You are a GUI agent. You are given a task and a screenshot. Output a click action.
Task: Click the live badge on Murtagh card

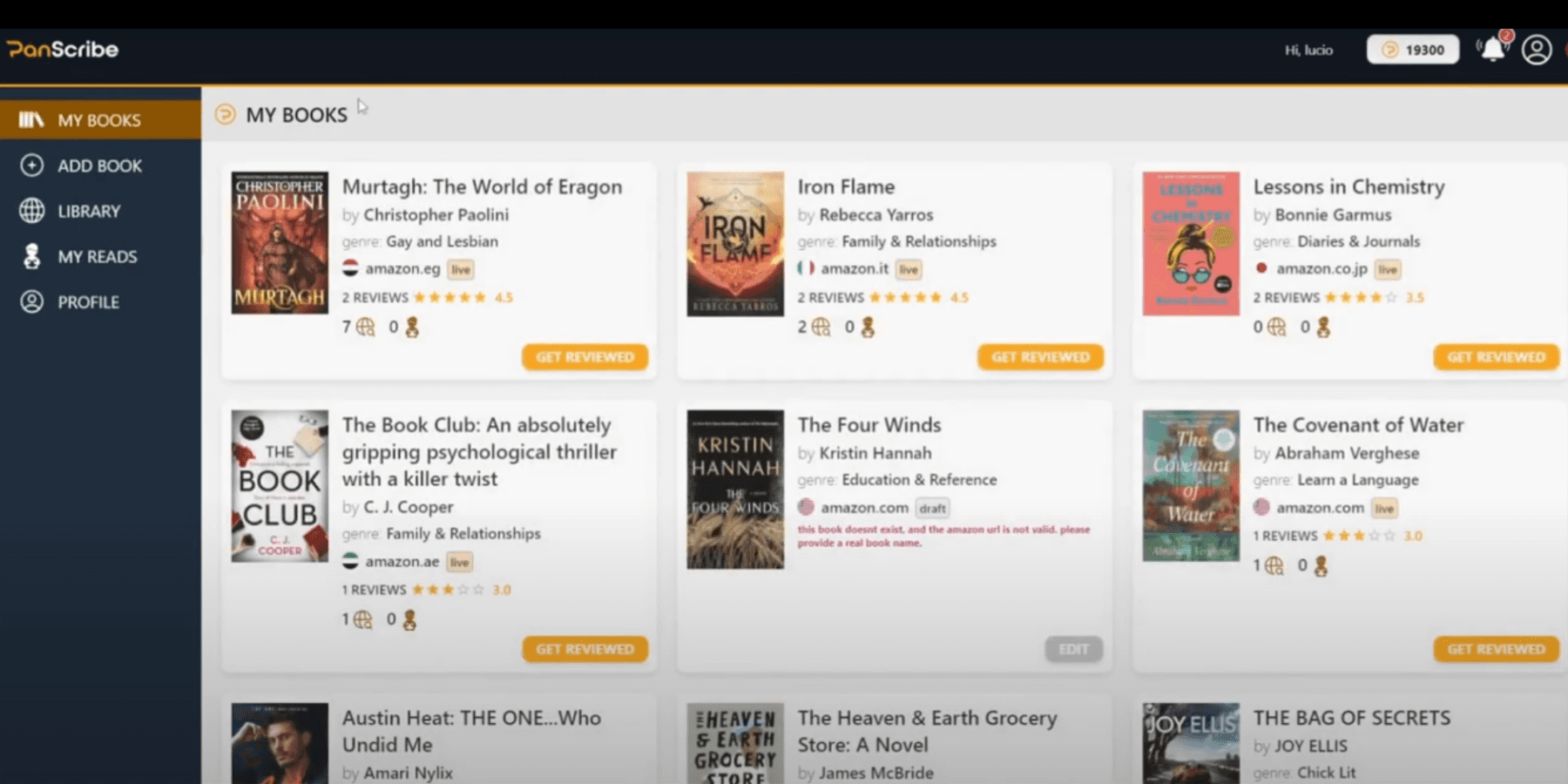click(x=461, y=269)
